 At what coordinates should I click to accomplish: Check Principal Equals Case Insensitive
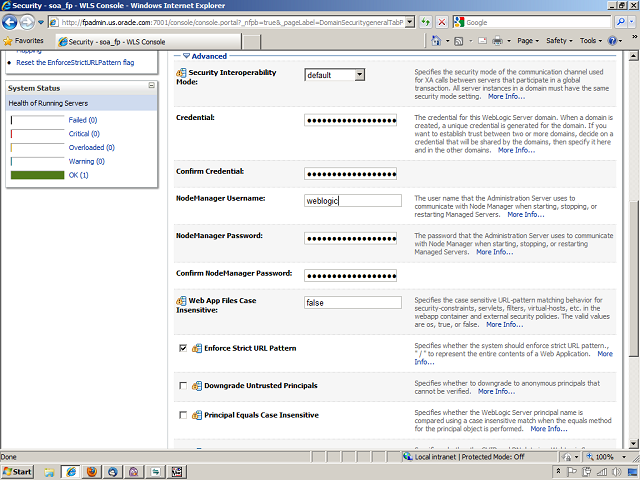[x=182, y=415]
